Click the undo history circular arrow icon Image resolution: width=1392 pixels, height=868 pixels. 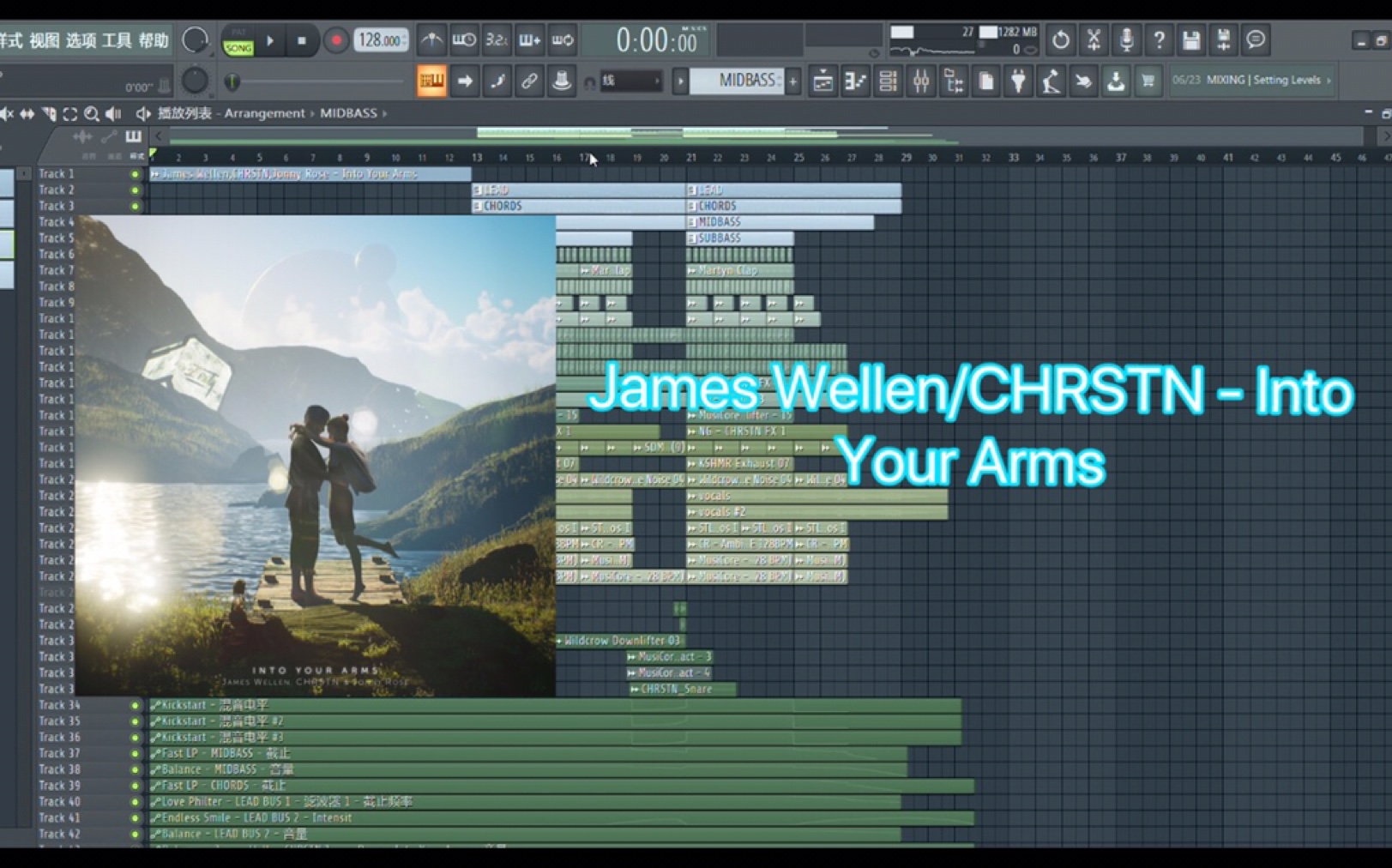[1060, 39]
